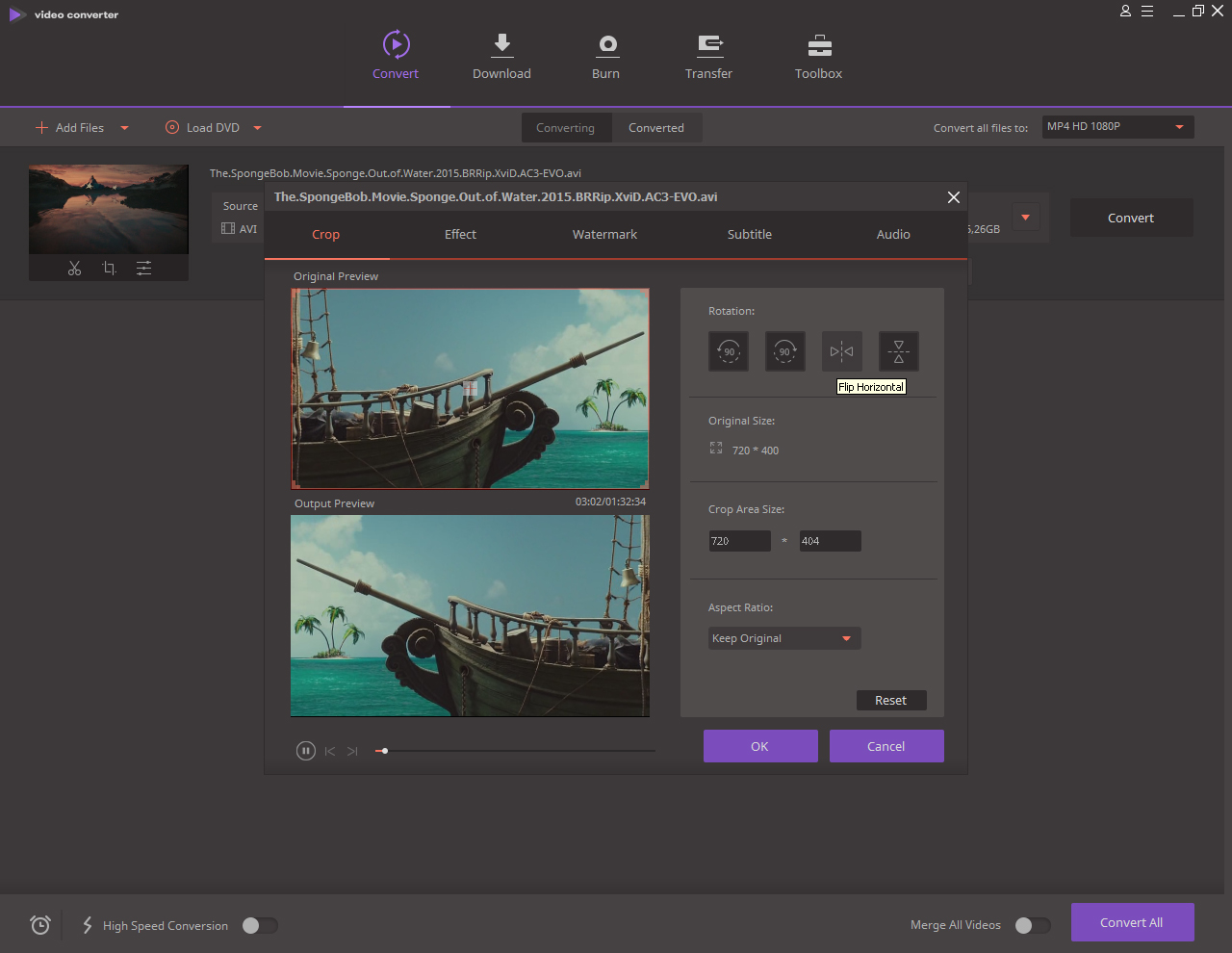The image size is (1232, 953).
Task: Expand the Load DVD dropdown arrow
Action: click(x=257, y=128)
